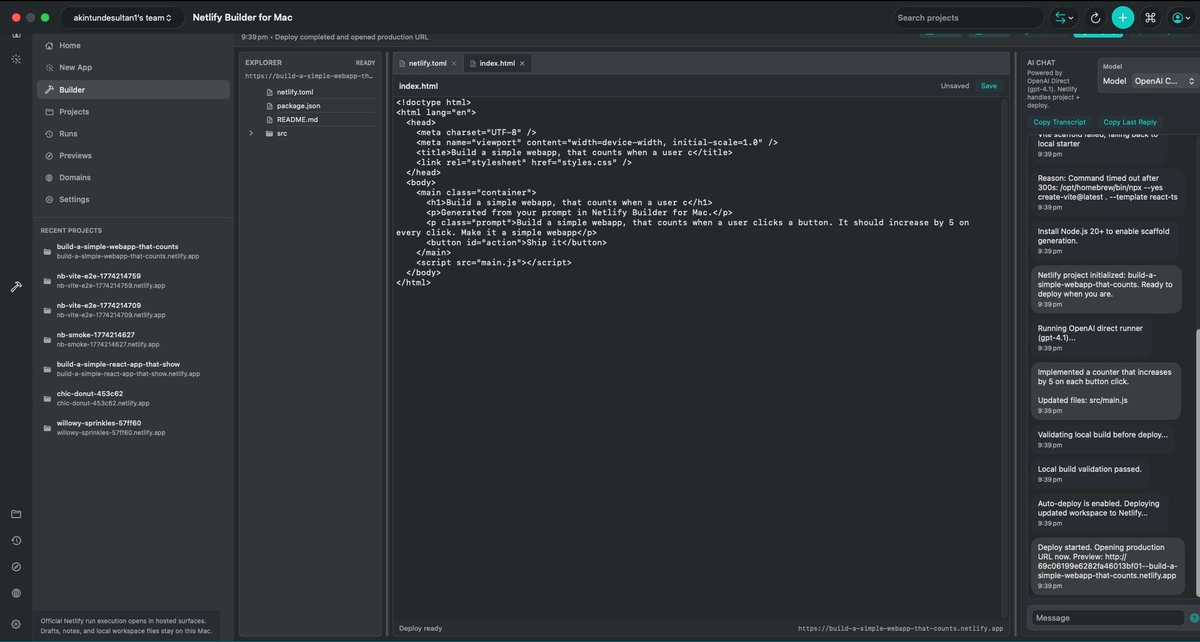Click folder icon beside chic-donut-453c62
The height and width of the screenshot is (642, 1200).
coord(47,398)
